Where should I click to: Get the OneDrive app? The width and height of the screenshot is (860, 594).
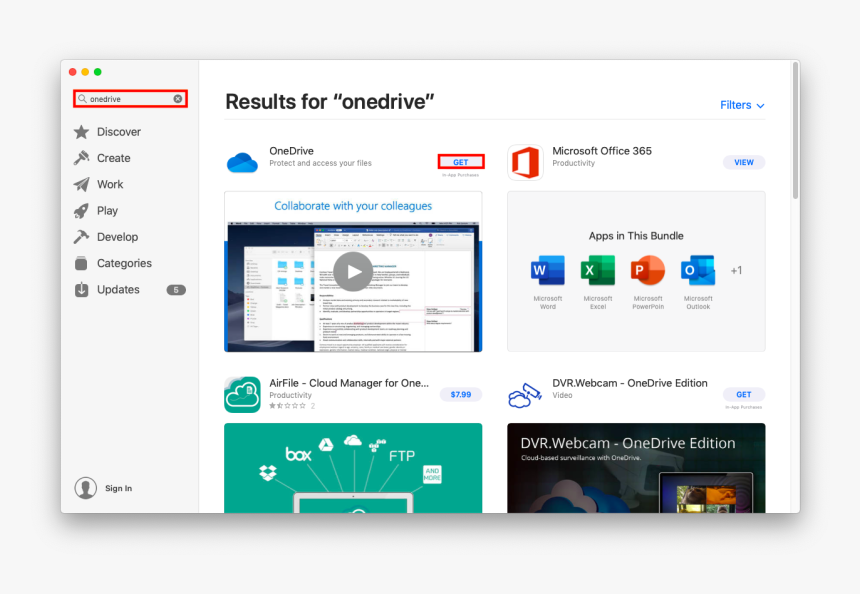(461, 162)
